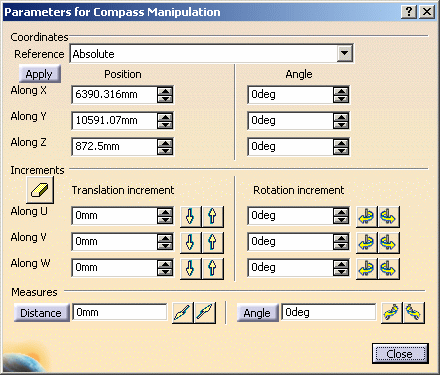
Task: Translate negative along U down-arrow icon
Action: click(190, 216)
